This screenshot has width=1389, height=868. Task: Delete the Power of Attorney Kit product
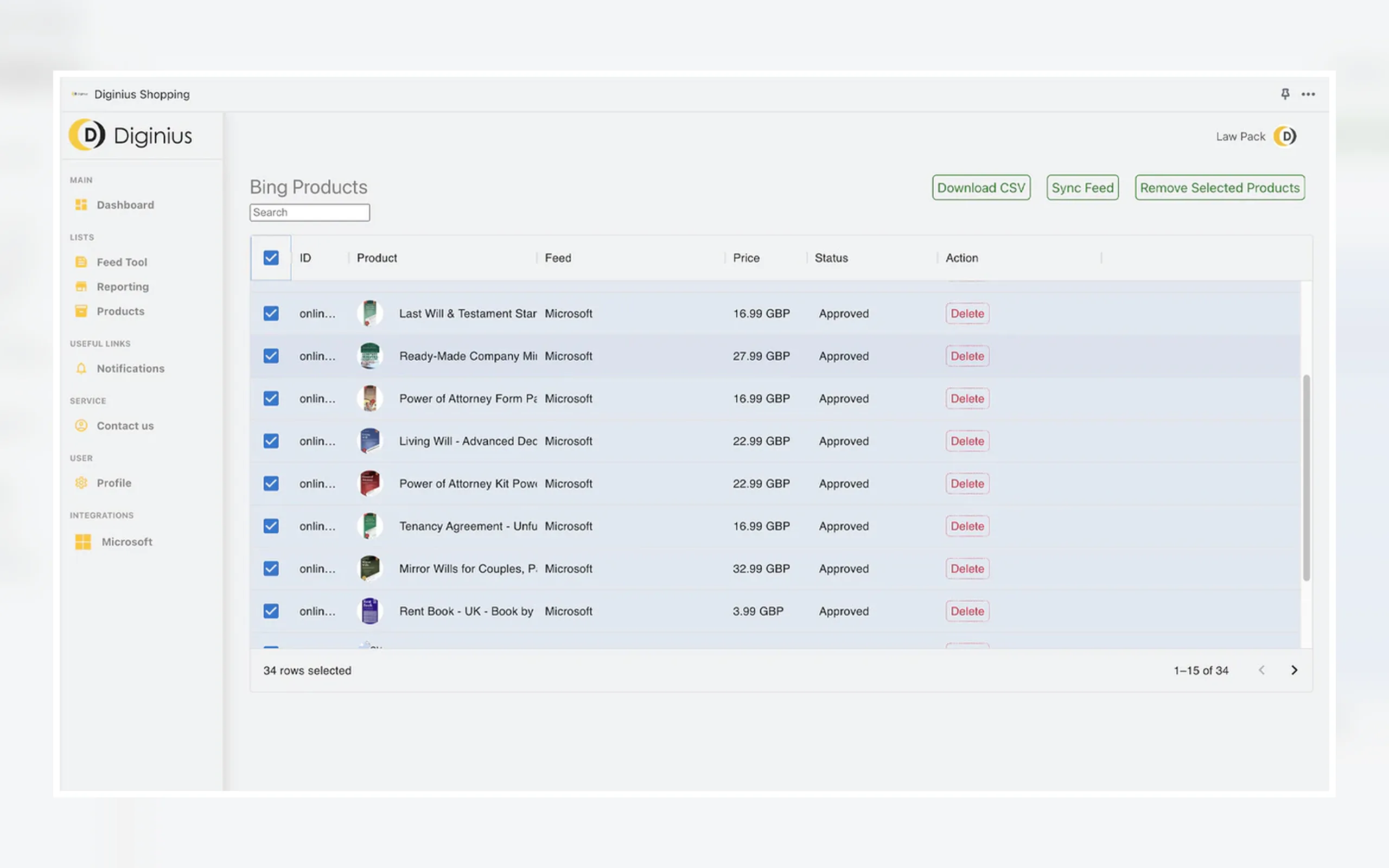(x=967, y=483)
